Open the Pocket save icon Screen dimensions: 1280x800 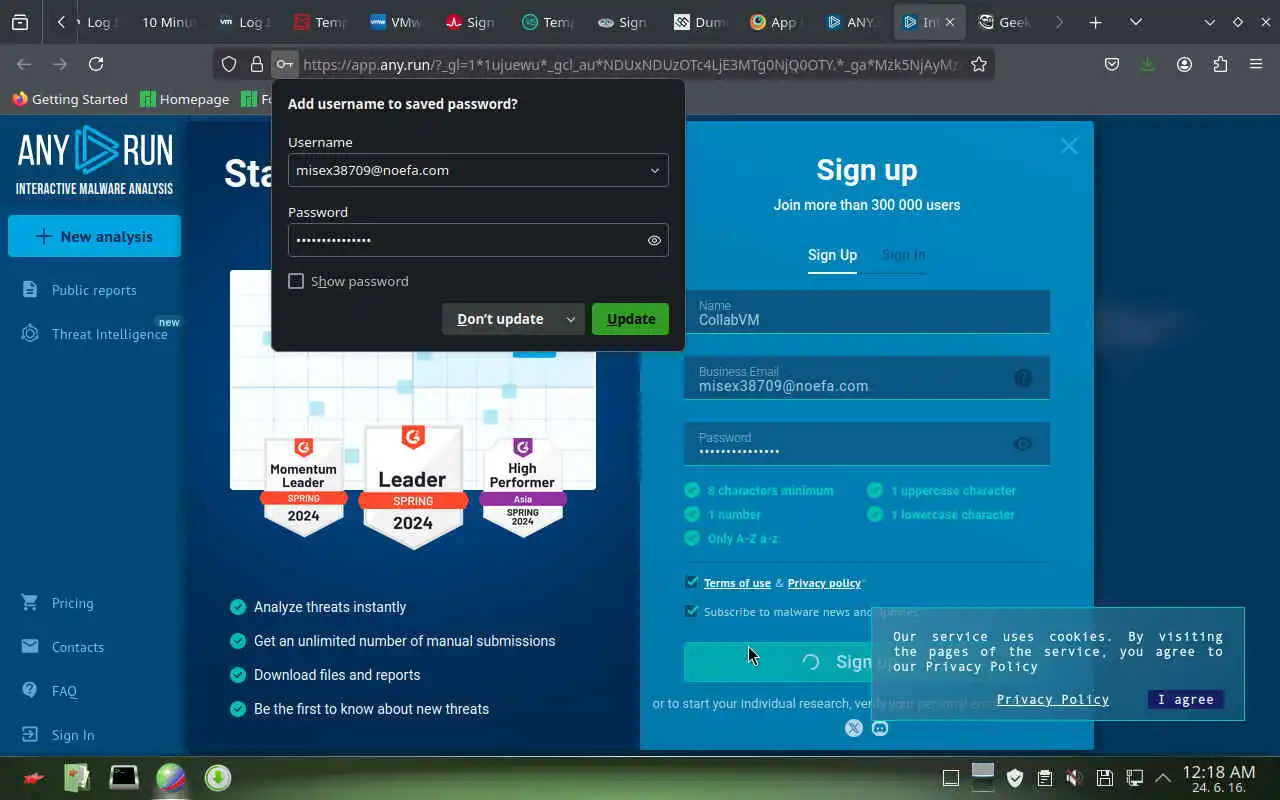[1112, 64]
